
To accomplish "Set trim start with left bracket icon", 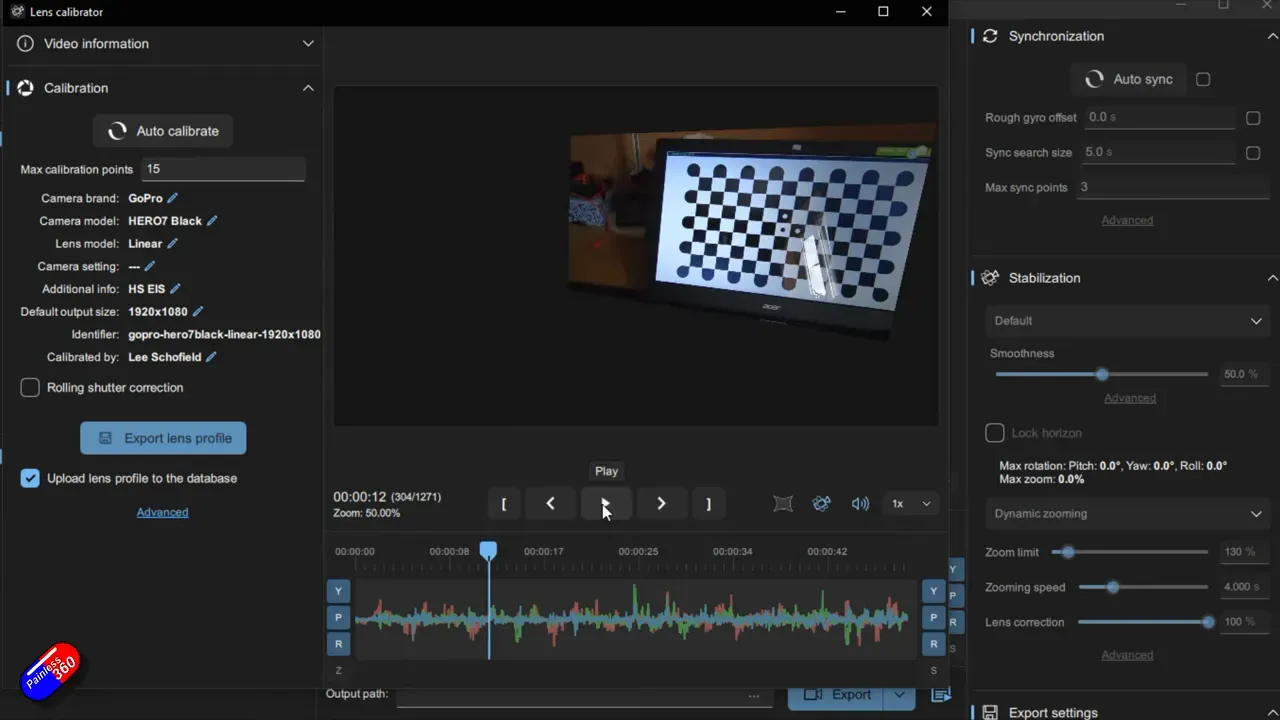I will click(x=503, y=504).
